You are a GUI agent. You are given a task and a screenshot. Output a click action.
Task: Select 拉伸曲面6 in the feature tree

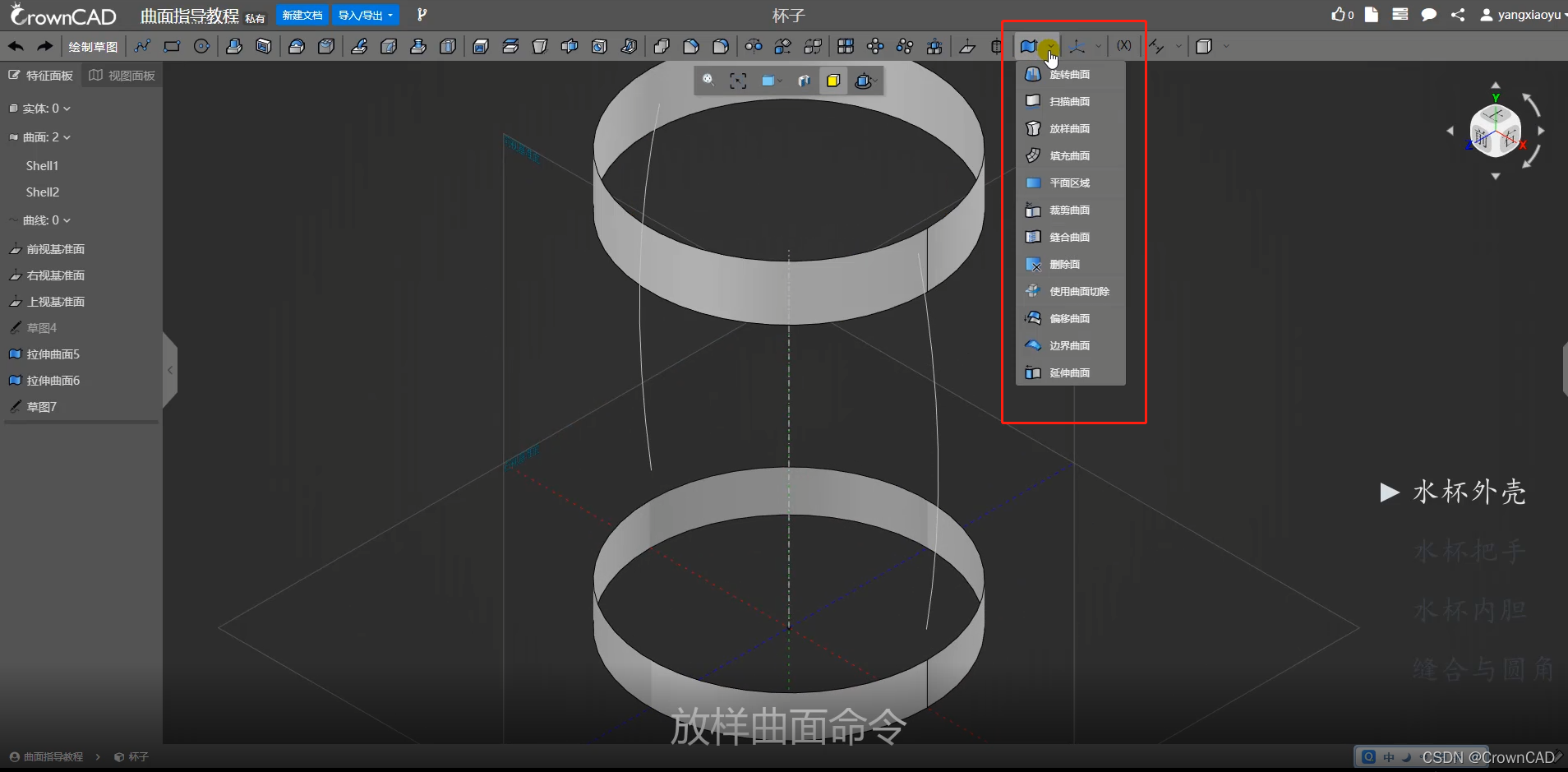44,381
